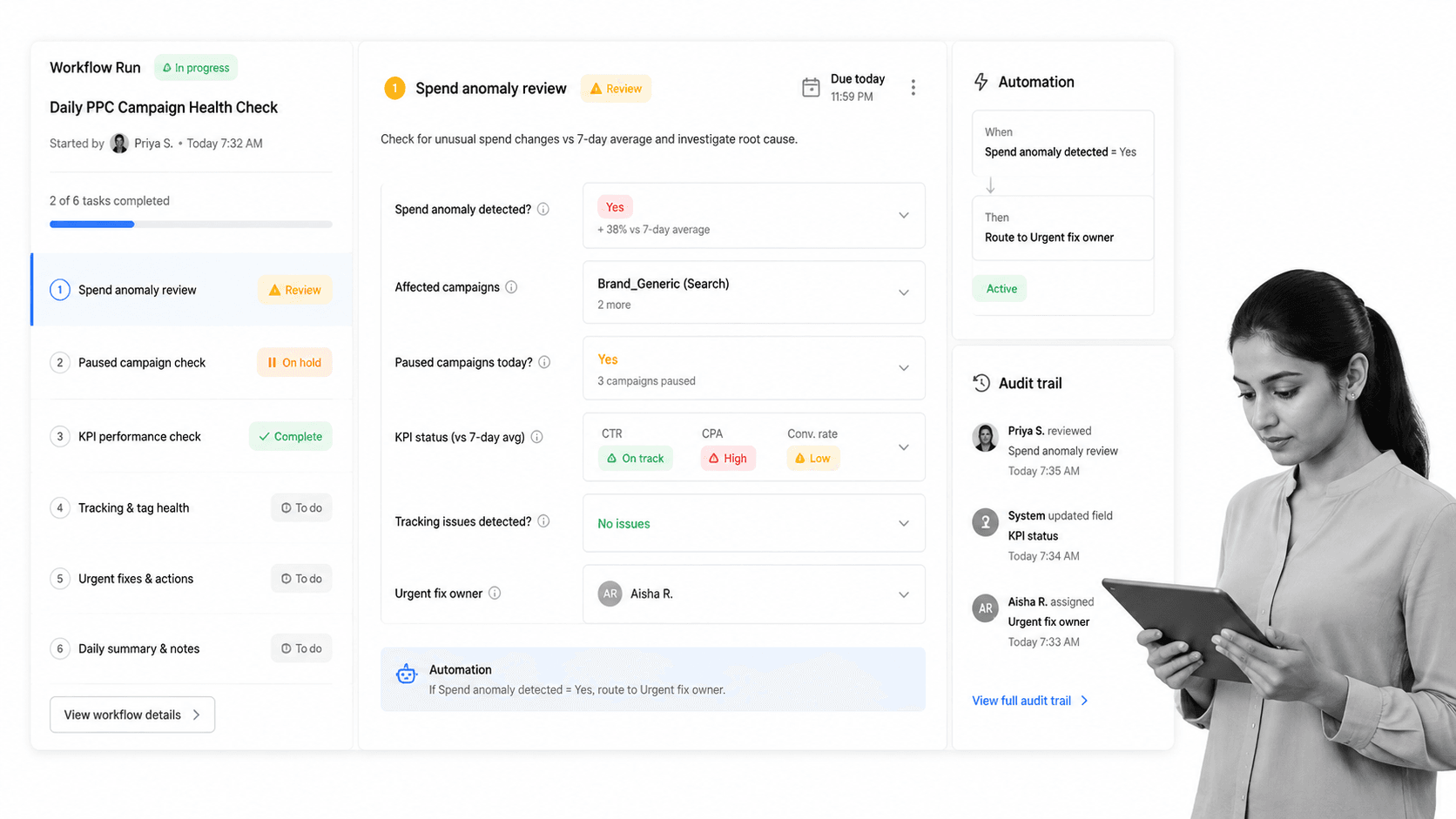Screen dimensions: 1456x819
Task: Click the CPA High status badge
Action: coord(728,459)
